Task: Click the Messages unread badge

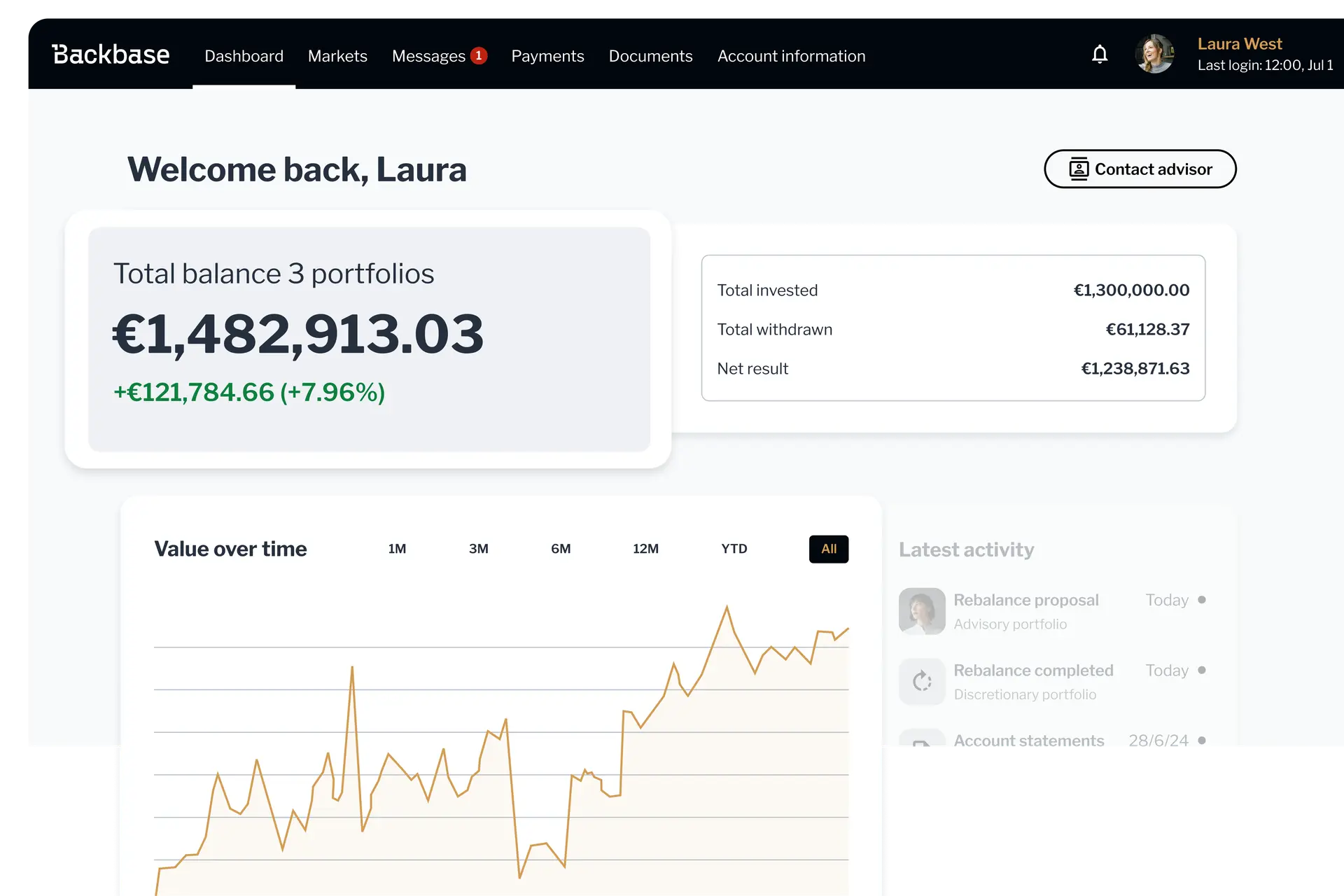Action: pos(479,55)
